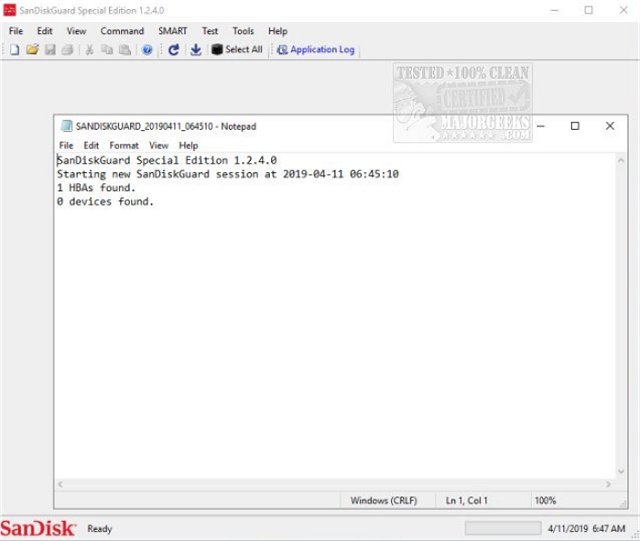Minimize the SanDiskGuard main window
This screenshot has height=541, width=640.
point(554,10)
